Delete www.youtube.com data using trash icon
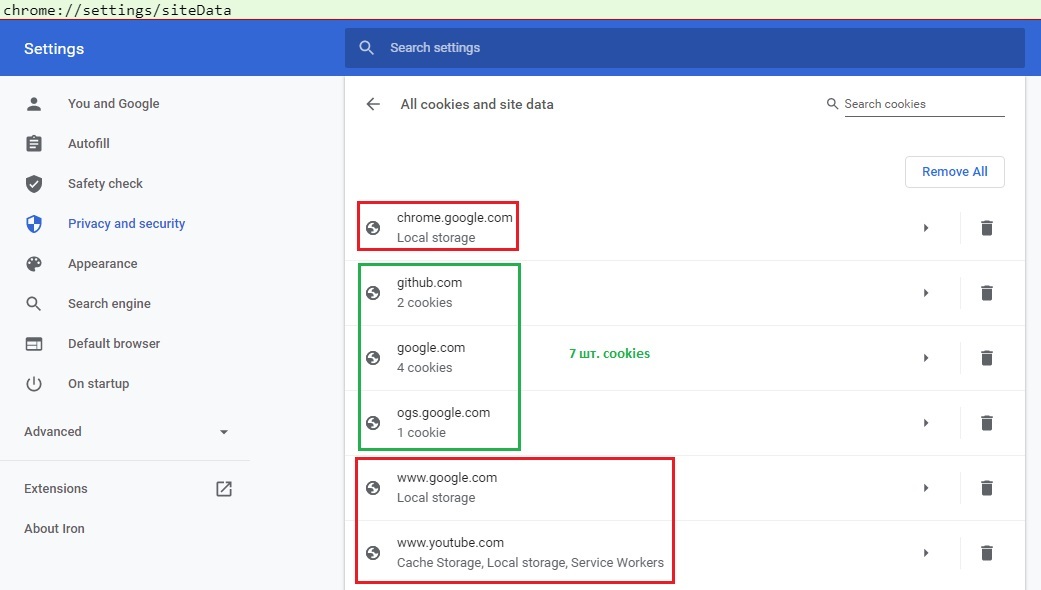Viewport: 1041px width, 590px height. click(x=987, y=553)
